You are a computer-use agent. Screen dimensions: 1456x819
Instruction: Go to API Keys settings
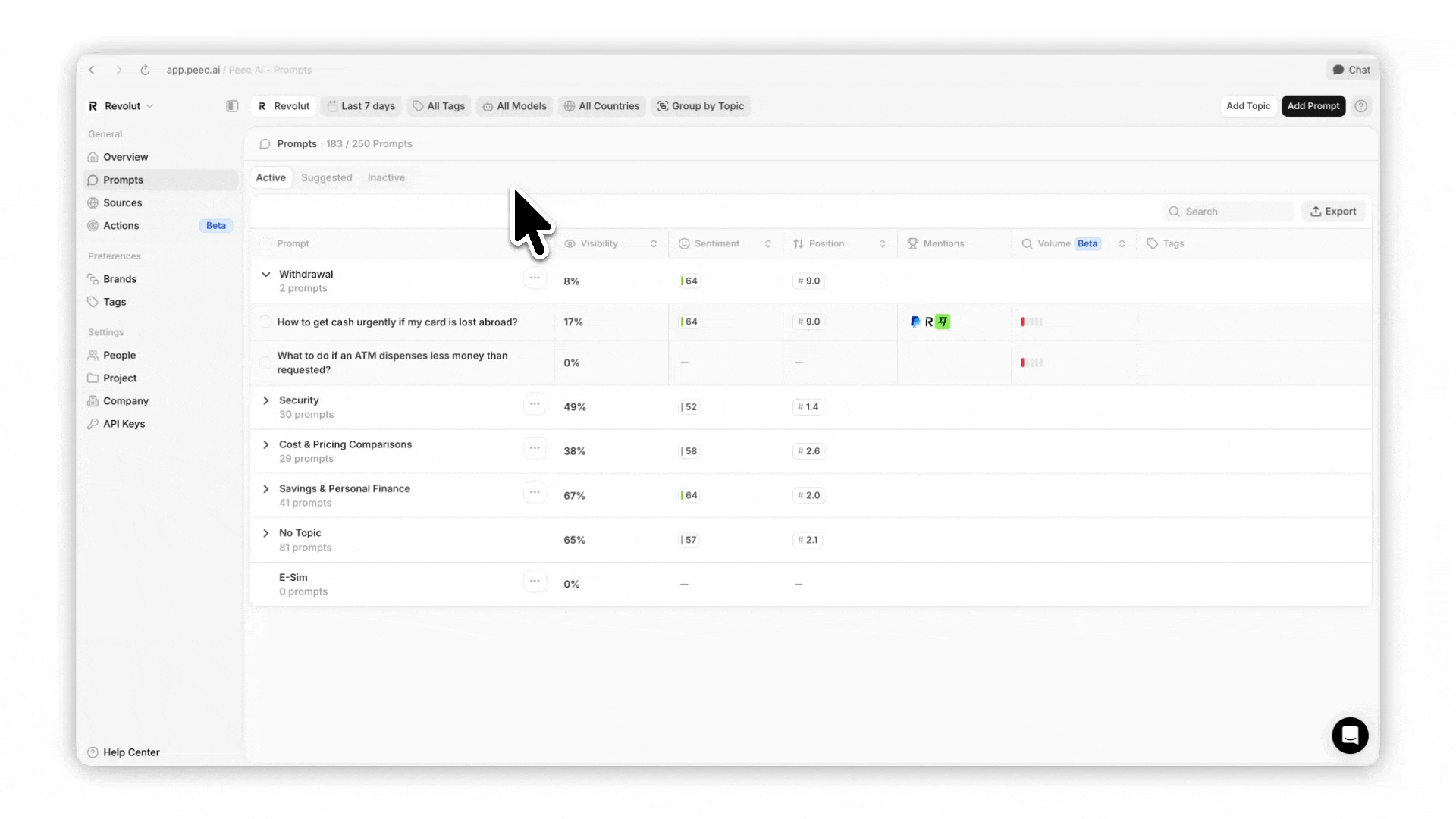coord(124,424)
